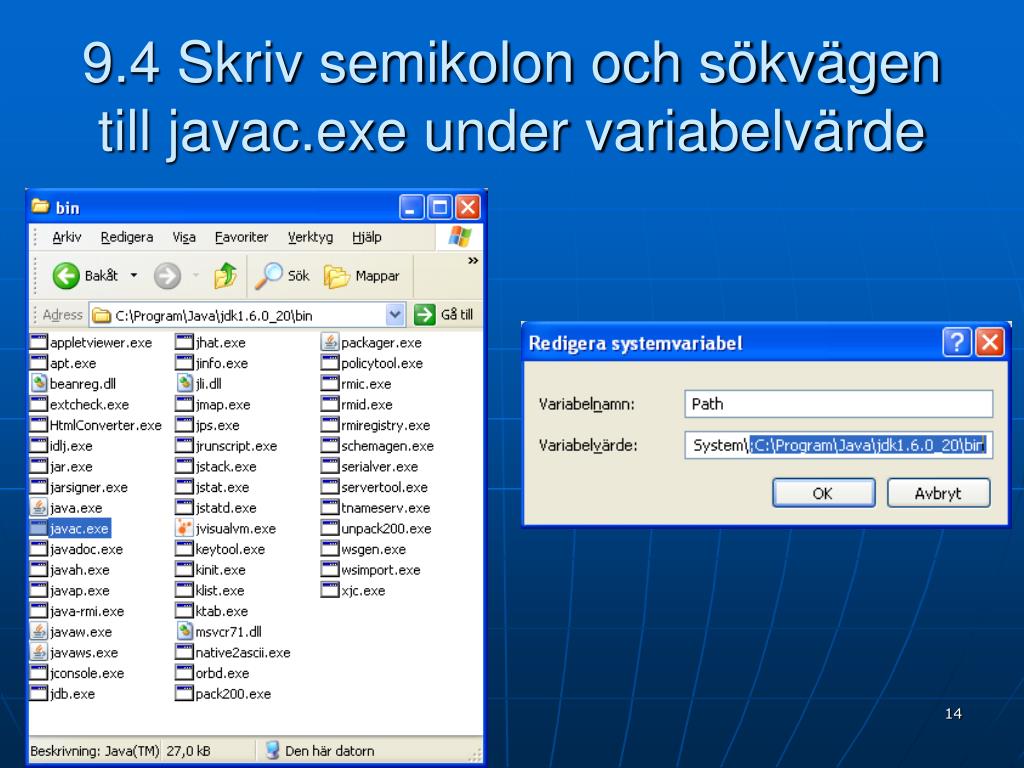
Task: Click the bin folder icon in title bar
Action: [40, 207]
